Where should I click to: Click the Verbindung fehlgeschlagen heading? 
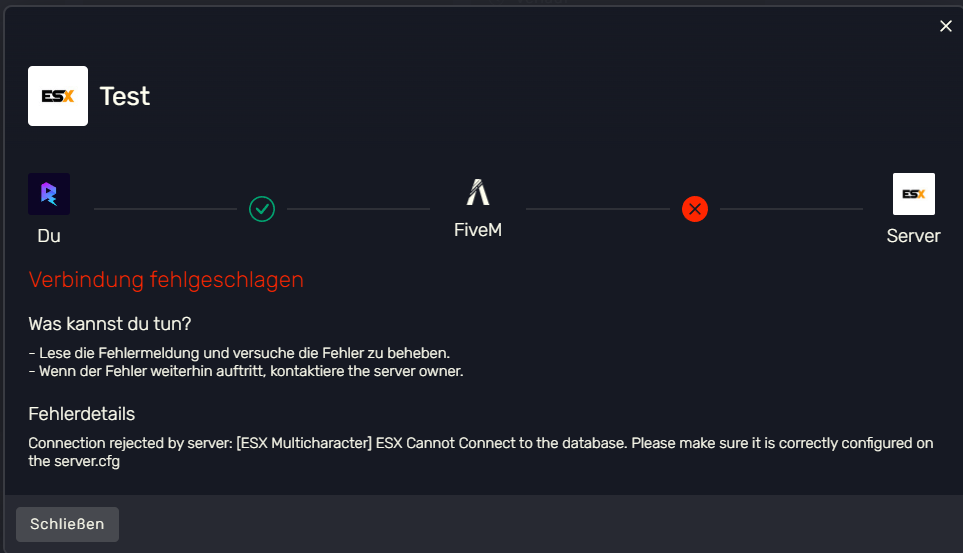click(x=166, y=280)
